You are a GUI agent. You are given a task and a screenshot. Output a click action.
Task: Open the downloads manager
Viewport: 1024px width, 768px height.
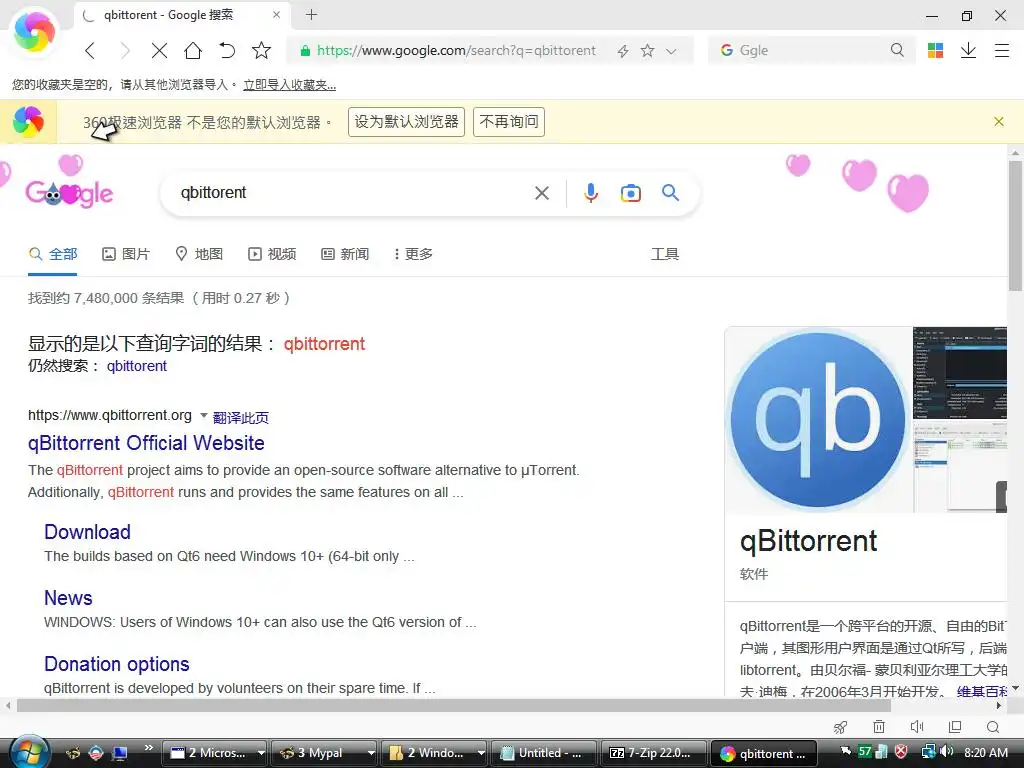968,50
